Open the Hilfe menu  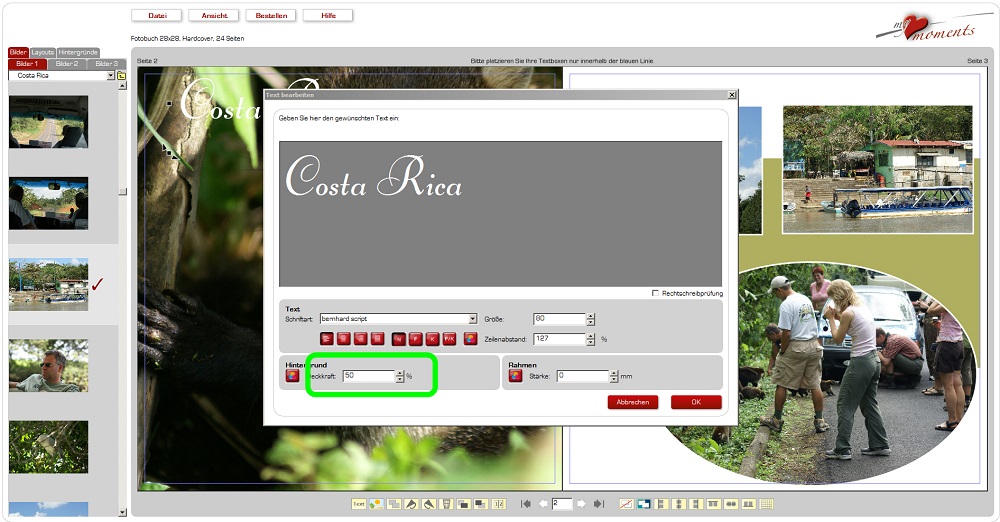coord(328,15)
